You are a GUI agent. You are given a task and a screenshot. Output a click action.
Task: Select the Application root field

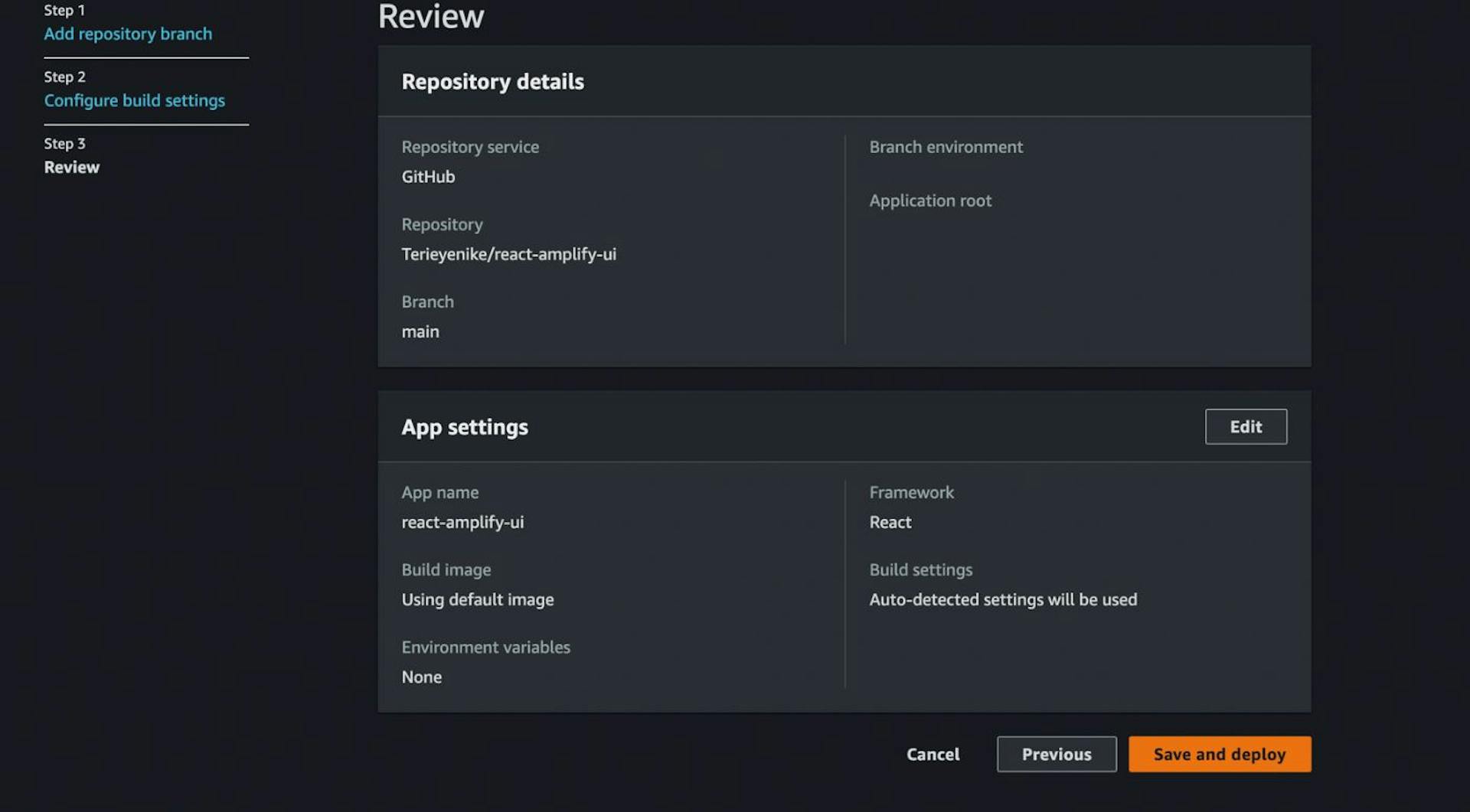click(930, 201)
